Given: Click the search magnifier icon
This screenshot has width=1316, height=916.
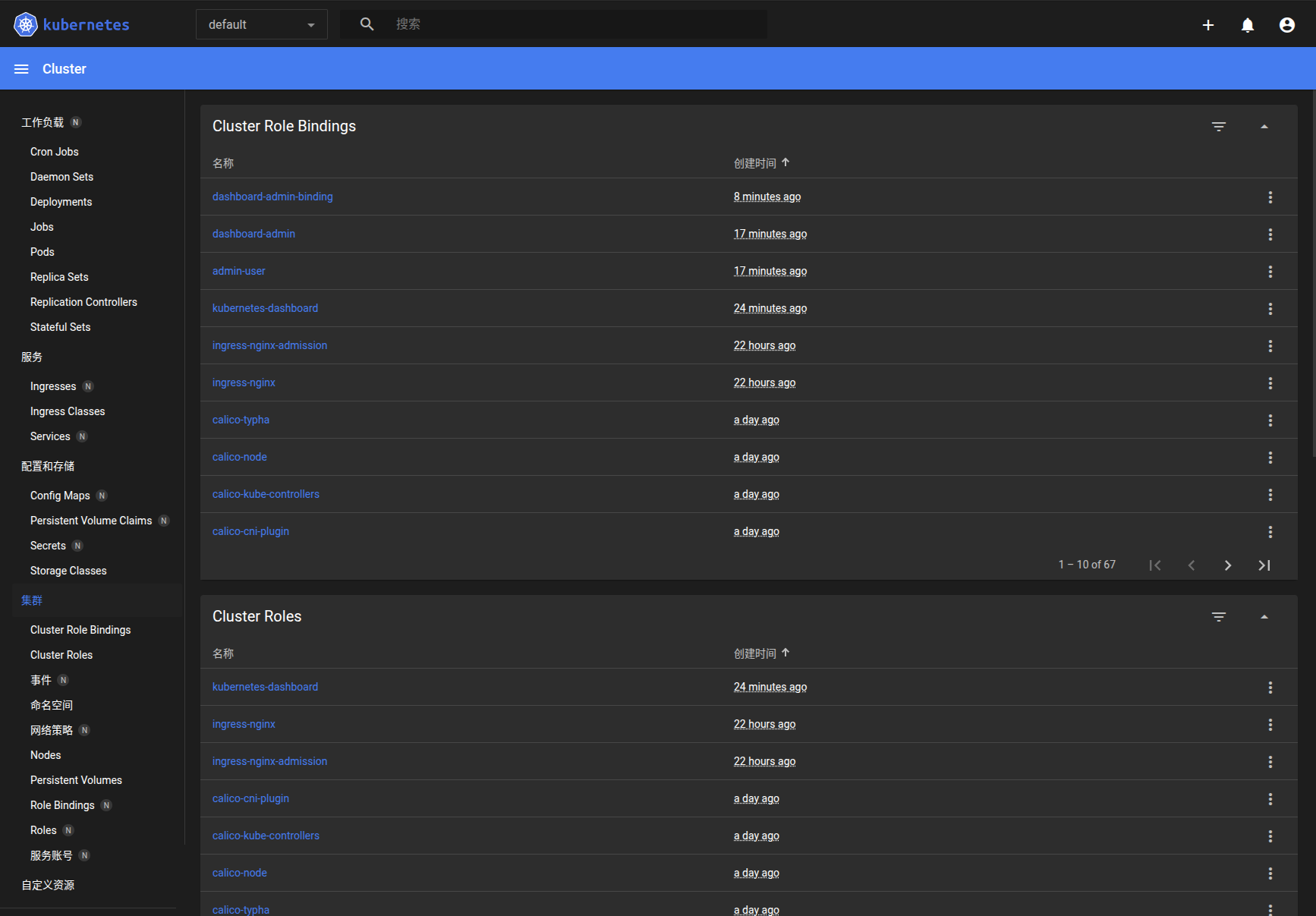Looking at the screenshot, I should (x=367, y=24).
